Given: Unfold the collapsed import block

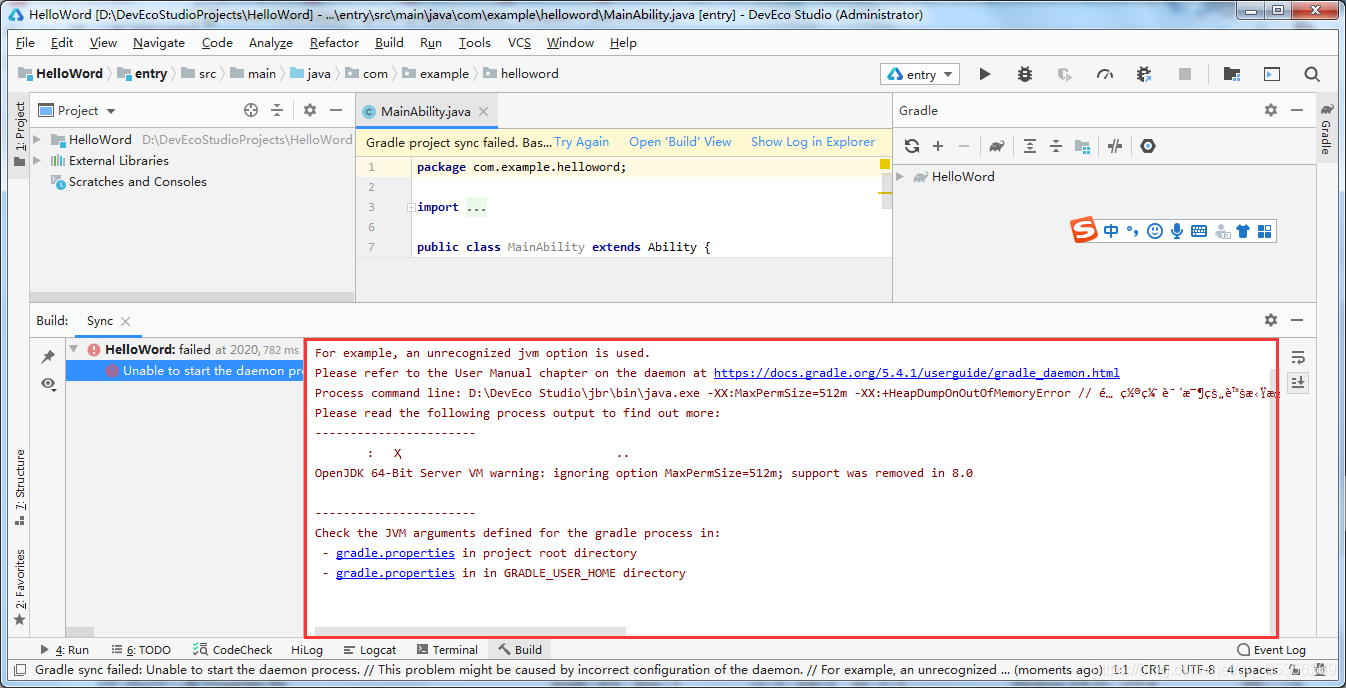Looking at the screenshot, I should click(x=411, y=207).
